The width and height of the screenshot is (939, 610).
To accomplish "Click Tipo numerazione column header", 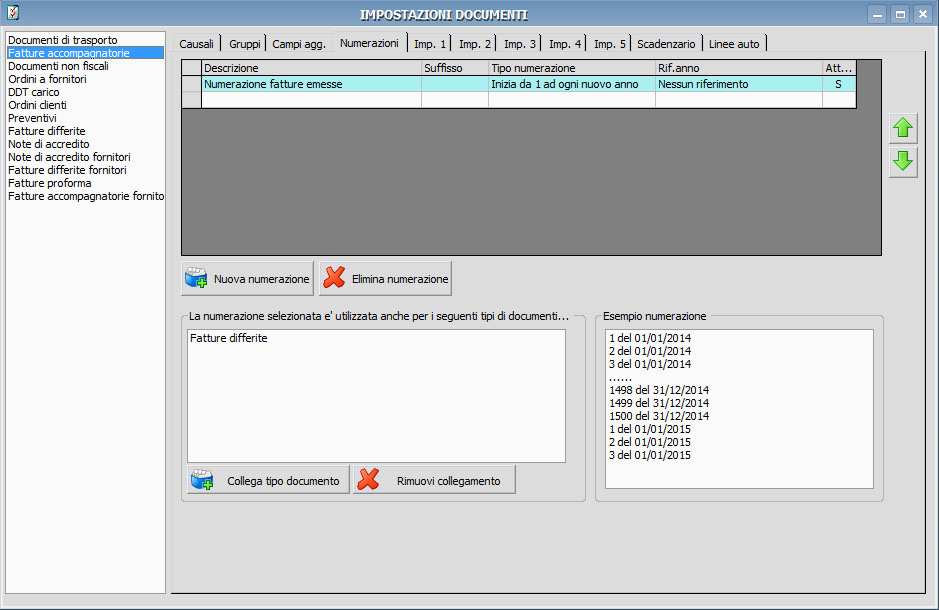I will point(572,68).
